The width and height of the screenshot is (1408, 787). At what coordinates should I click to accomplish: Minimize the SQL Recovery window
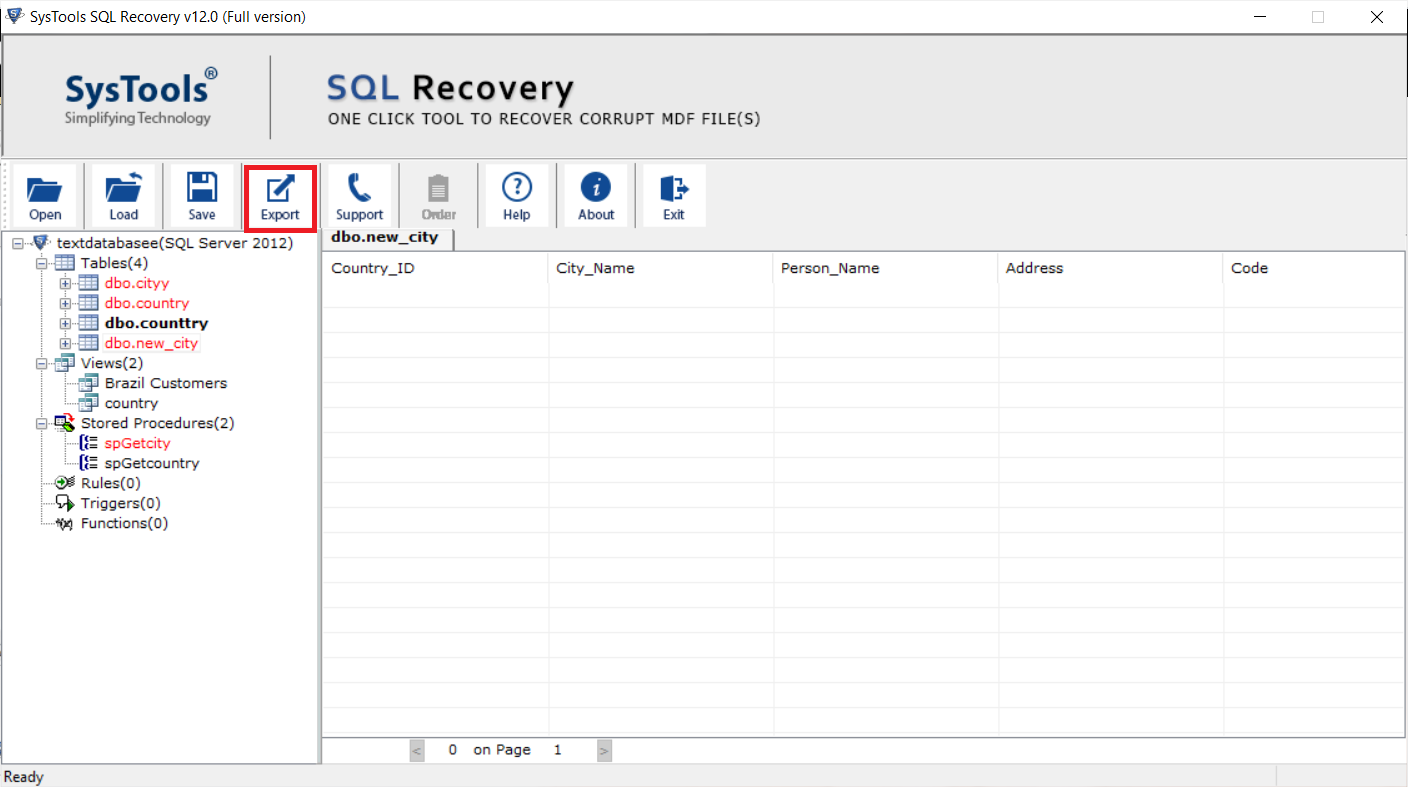[1262, 16]
